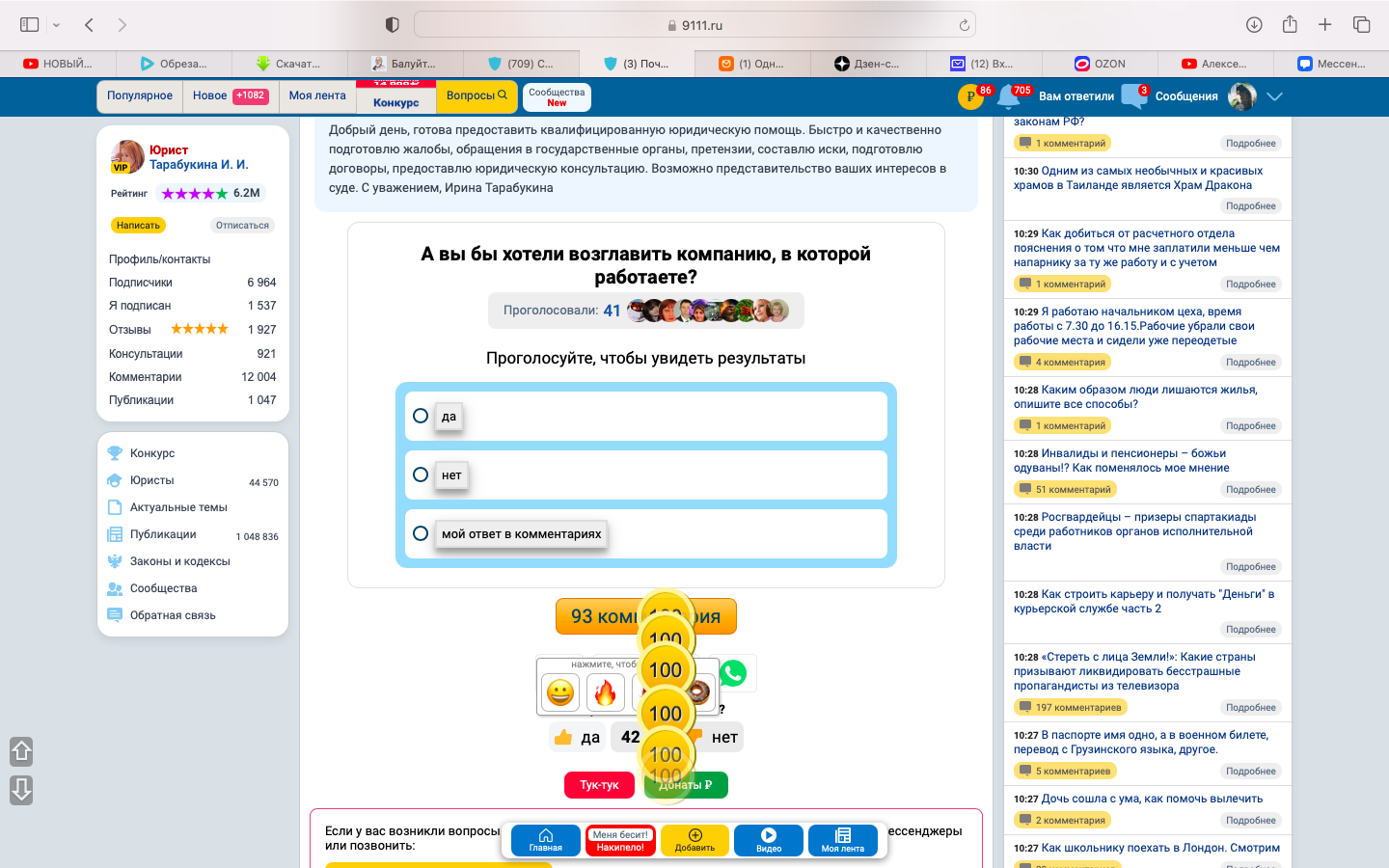Open Safari downloads icon

pos(1254,25)
